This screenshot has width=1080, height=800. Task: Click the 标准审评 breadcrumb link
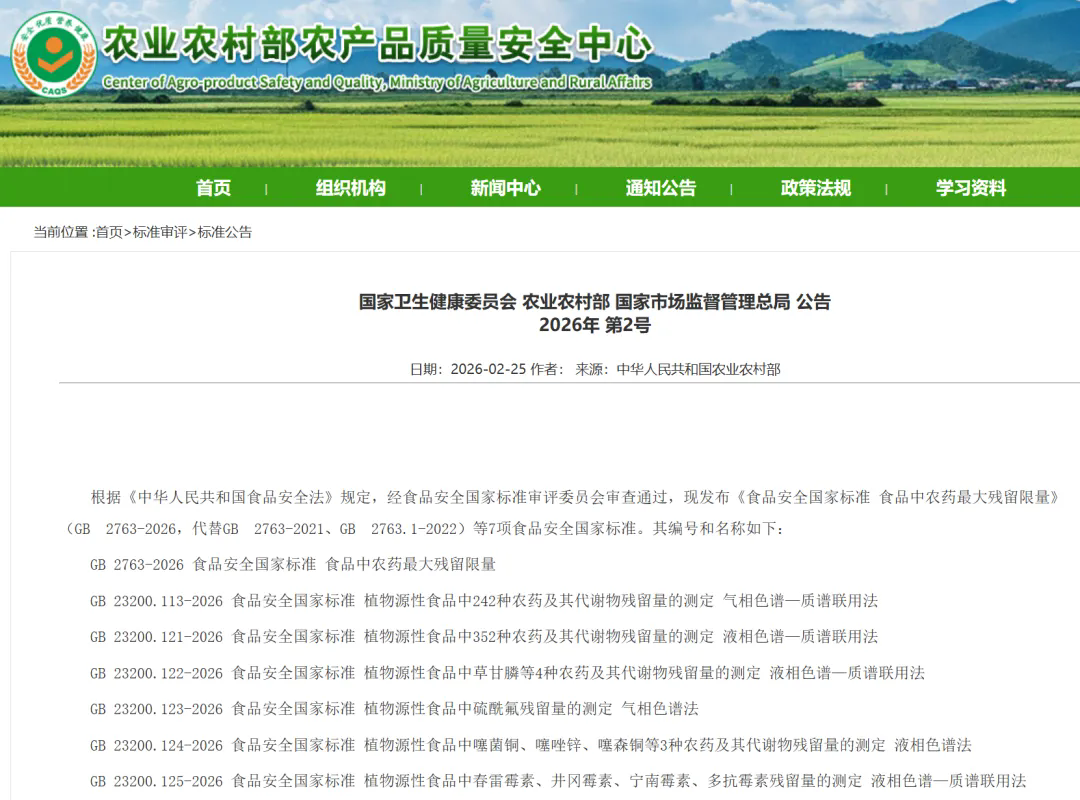pyautogui.click(x=160, y=232)
